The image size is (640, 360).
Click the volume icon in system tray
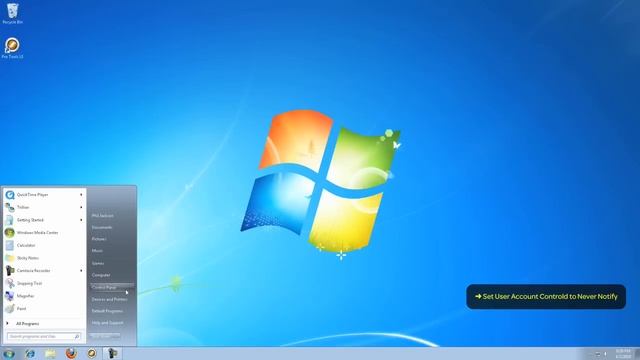coord(606,354)
